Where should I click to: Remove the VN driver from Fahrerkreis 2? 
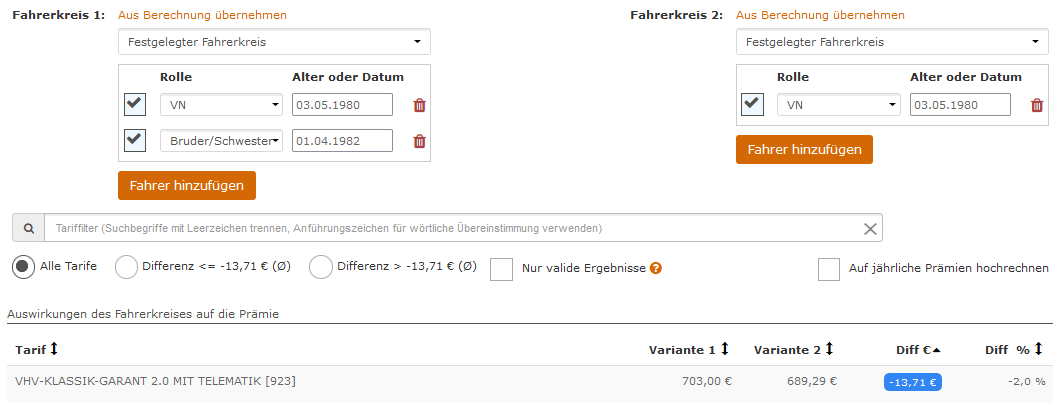(x=1037, y=105)
